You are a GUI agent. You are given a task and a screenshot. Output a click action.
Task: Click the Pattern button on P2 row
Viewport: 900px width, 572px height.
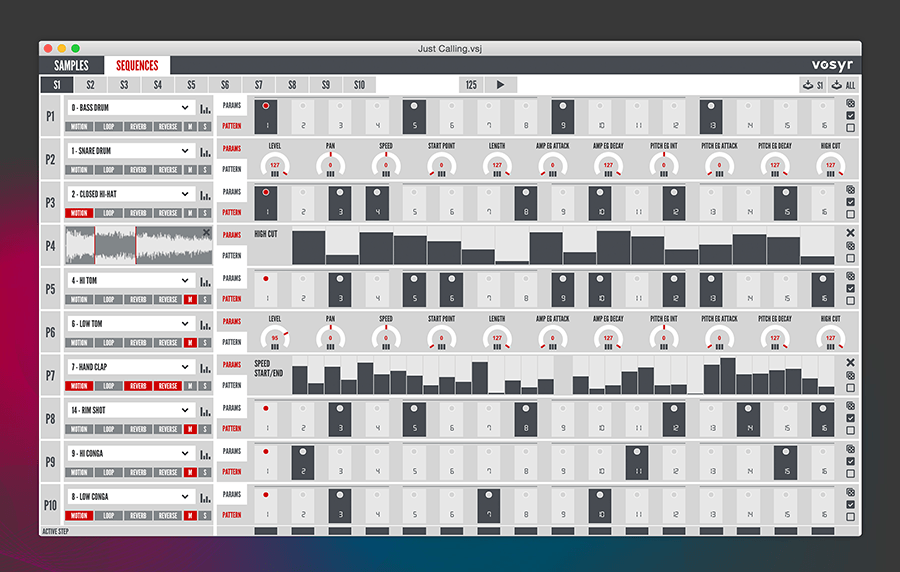tap(231, 169)
